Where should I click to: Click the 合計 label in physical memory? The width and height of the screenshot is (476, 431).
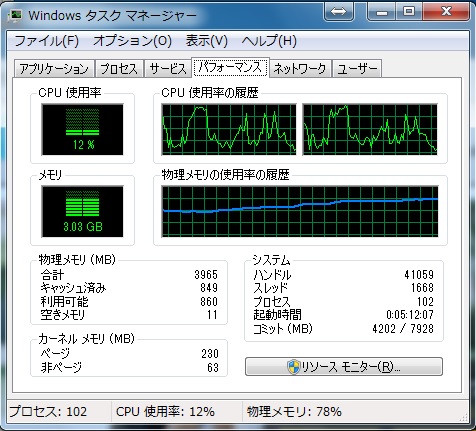pyautogui.click(x=52, y=275)
